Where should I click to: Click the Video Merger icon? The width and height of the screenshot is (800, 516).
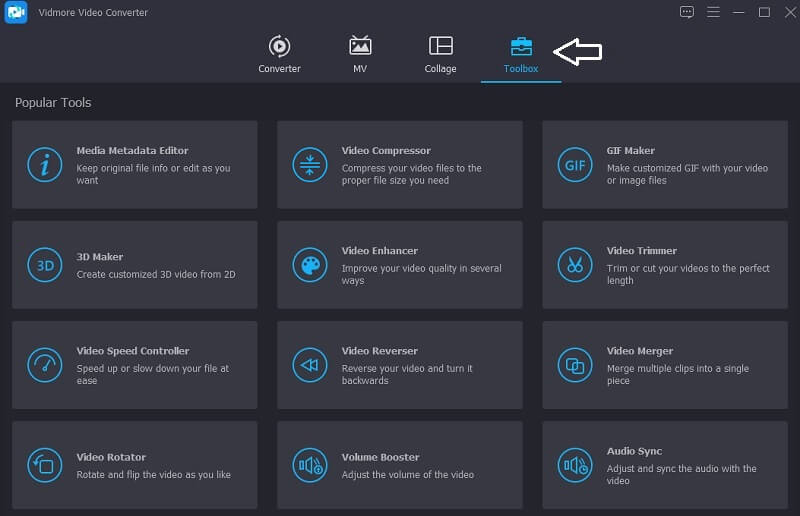pyautogui.click(x=575, y=365)
